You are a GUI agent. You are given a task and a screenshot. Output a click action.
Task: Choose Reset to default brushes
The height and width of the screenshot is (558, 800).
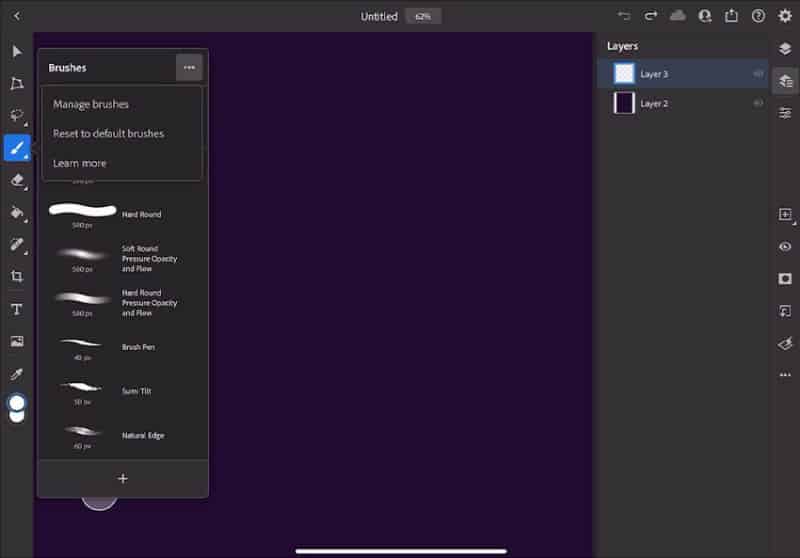coord(109,134)
